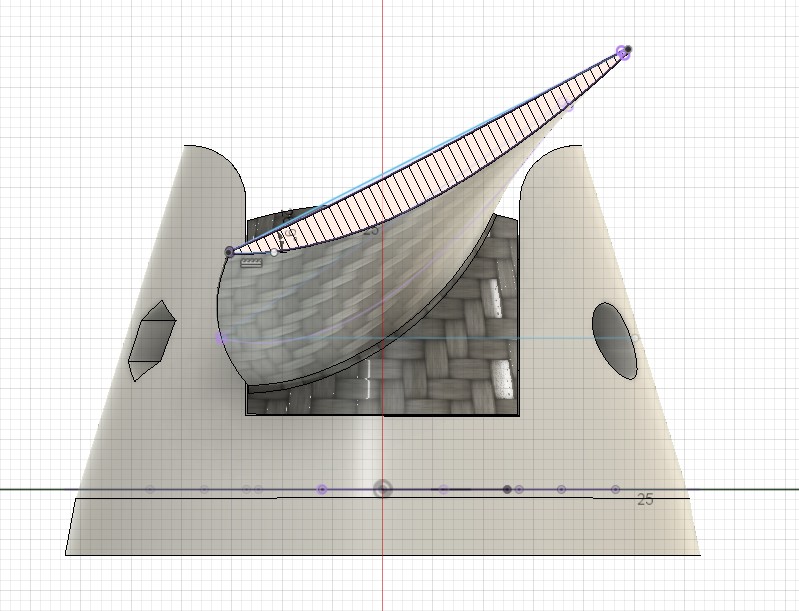Select the spline's upper-right endpoint
Screen dimensions: 799x611
coord(627,49)
